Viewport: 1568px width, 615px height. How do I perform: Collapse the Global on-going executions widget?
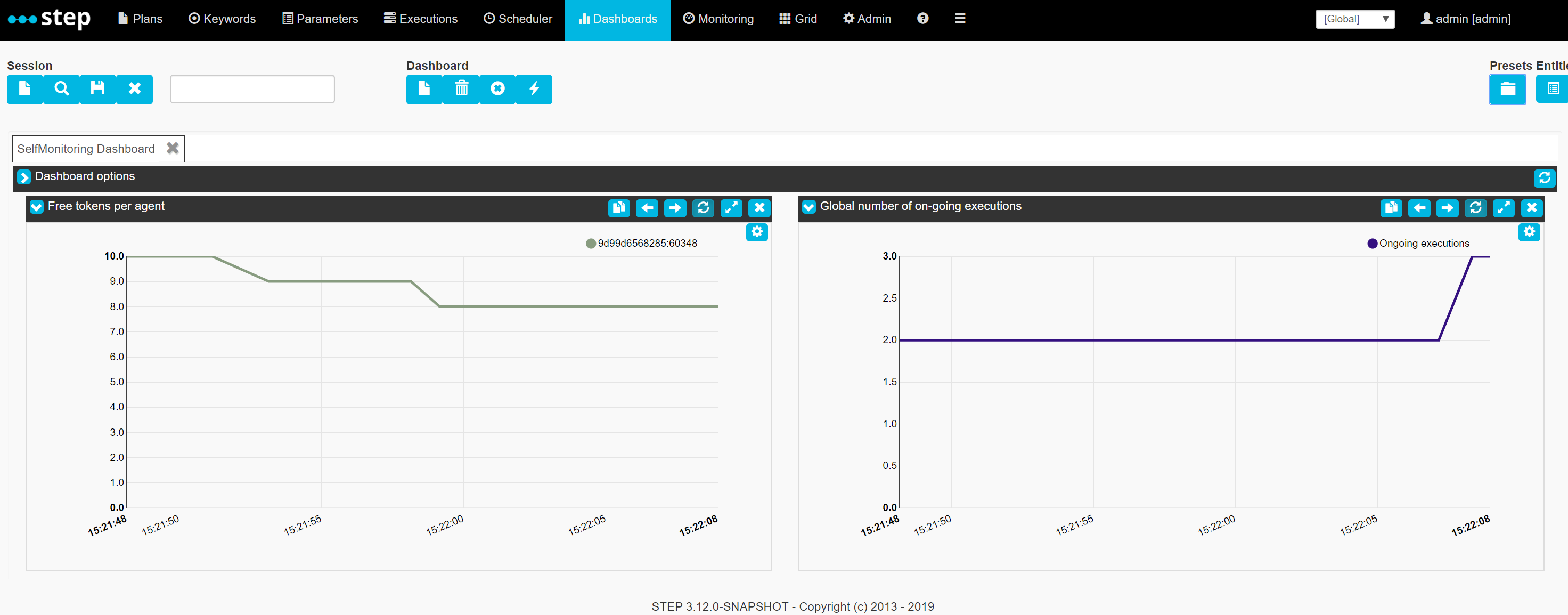coord(808,207)
